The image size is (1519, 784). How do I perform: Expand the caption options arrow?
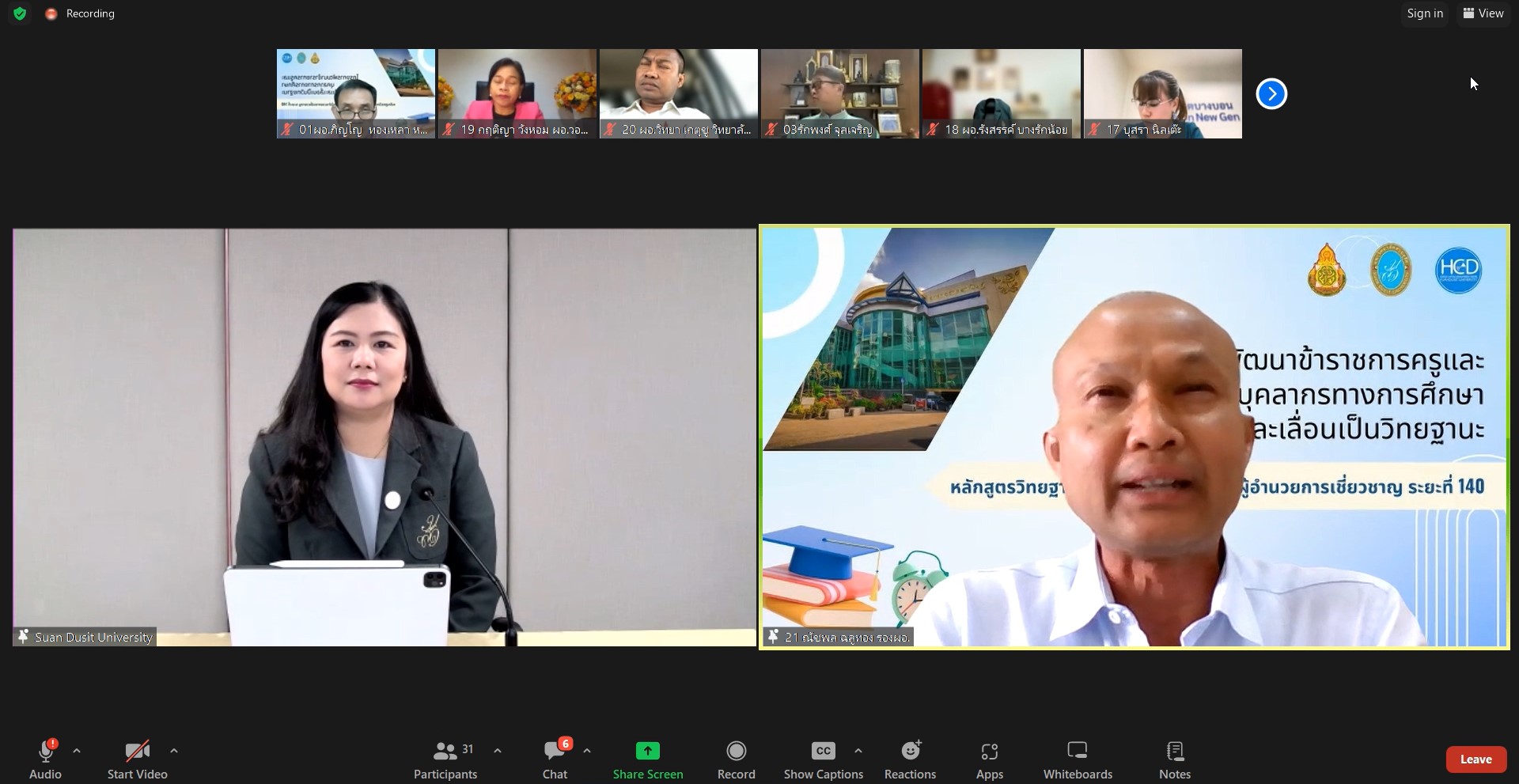pyautogui.click(x=858, y=751)
